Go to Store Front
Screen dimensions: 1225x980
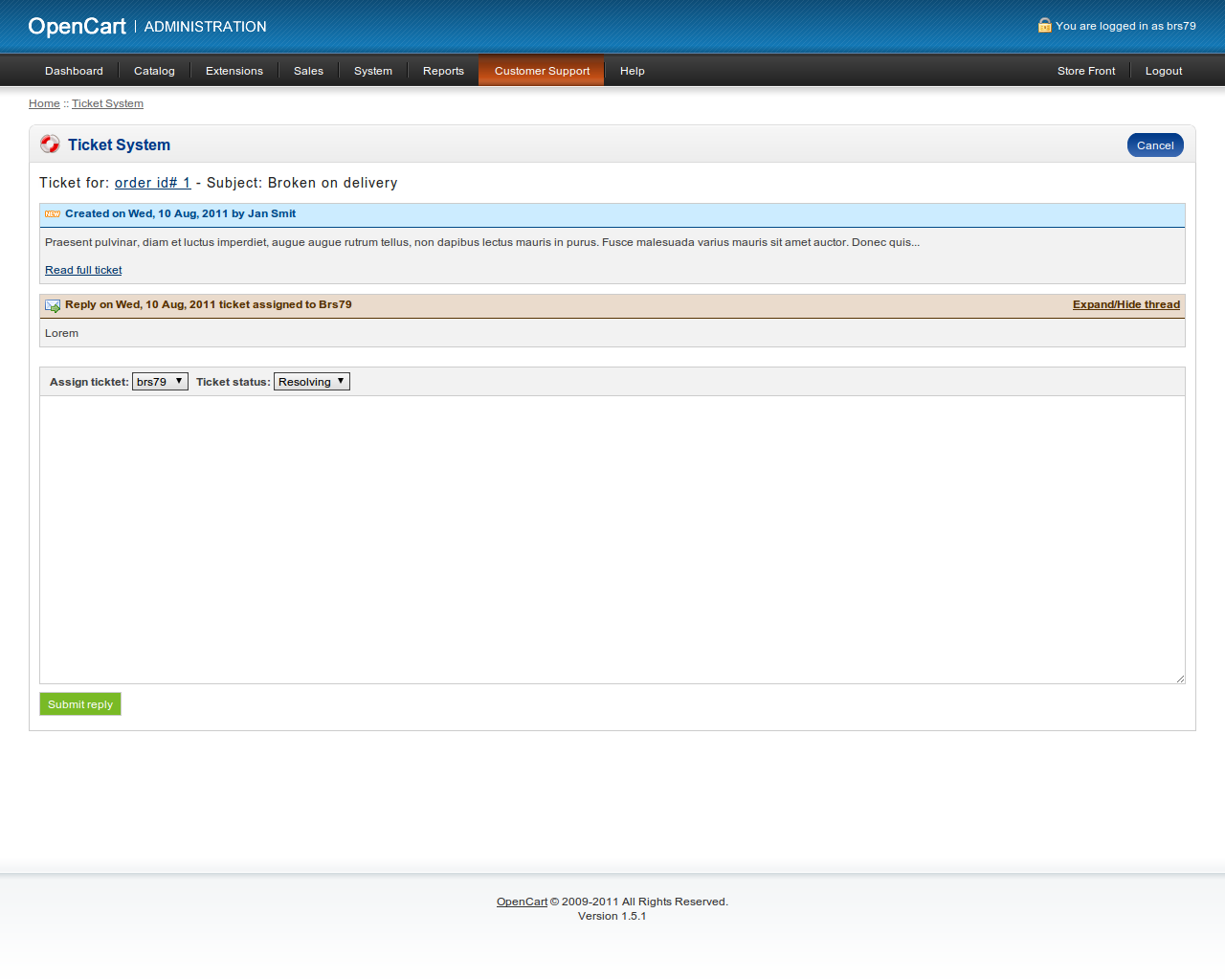pos(1086,71)
